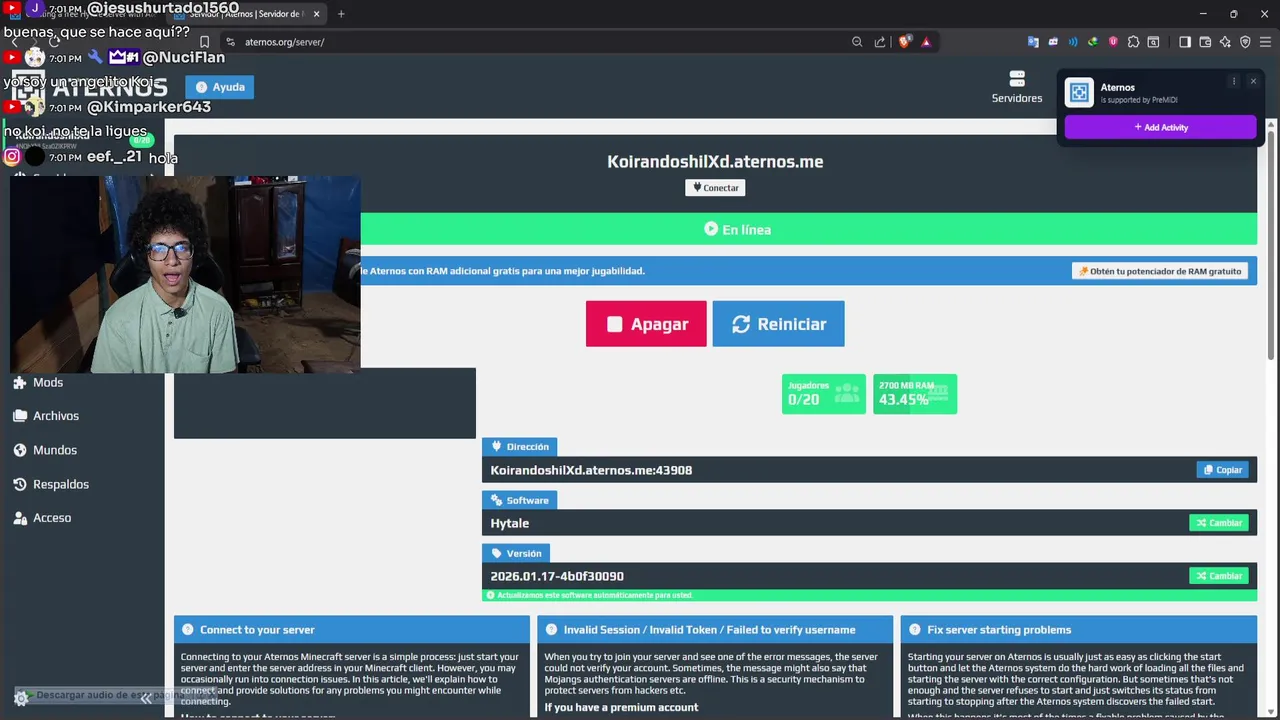Click Obtén tu potenciador de RAM gratuito
Screen dimensions: 1280x720
point(1160,271)
